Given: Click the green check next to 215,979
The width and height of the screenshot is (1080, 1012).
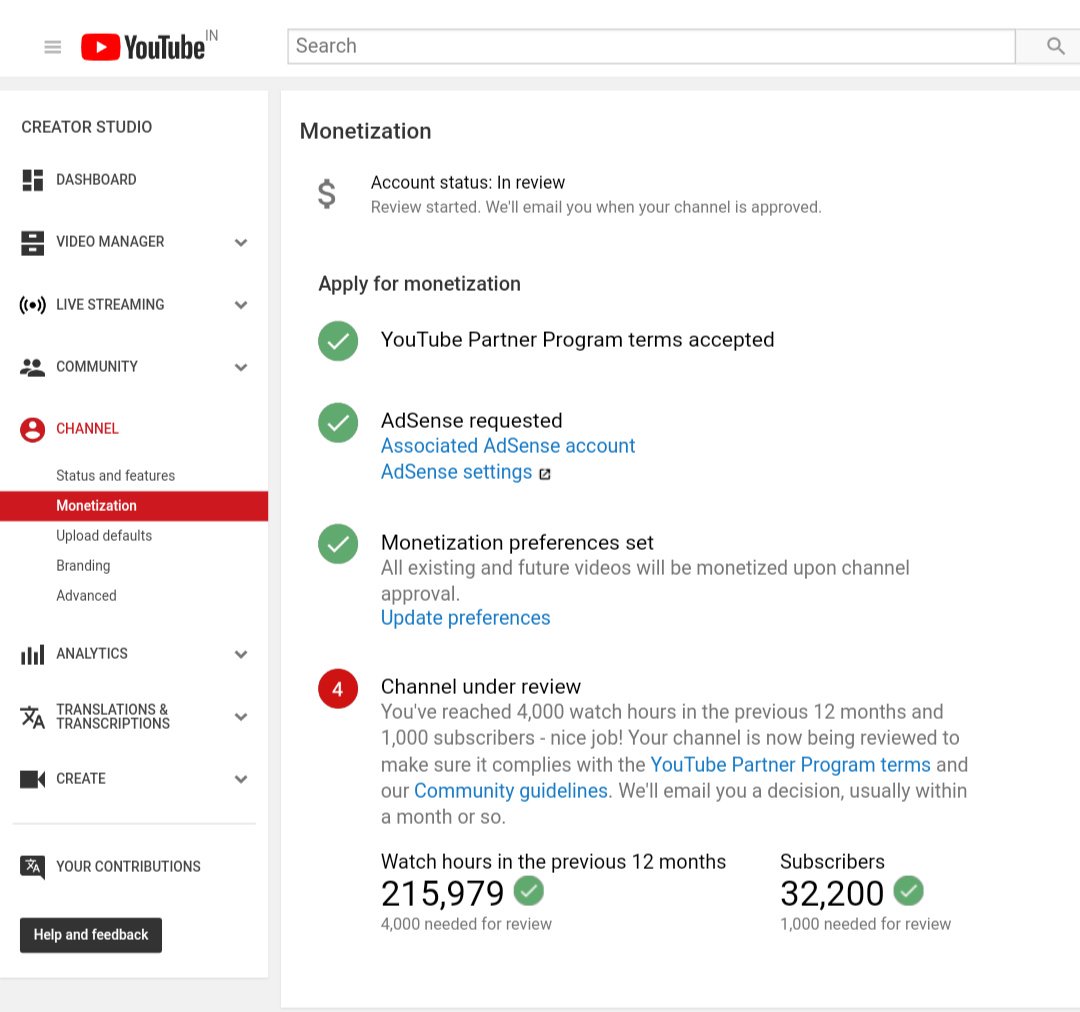Looking at the screenshot, I should click(528, 891).
